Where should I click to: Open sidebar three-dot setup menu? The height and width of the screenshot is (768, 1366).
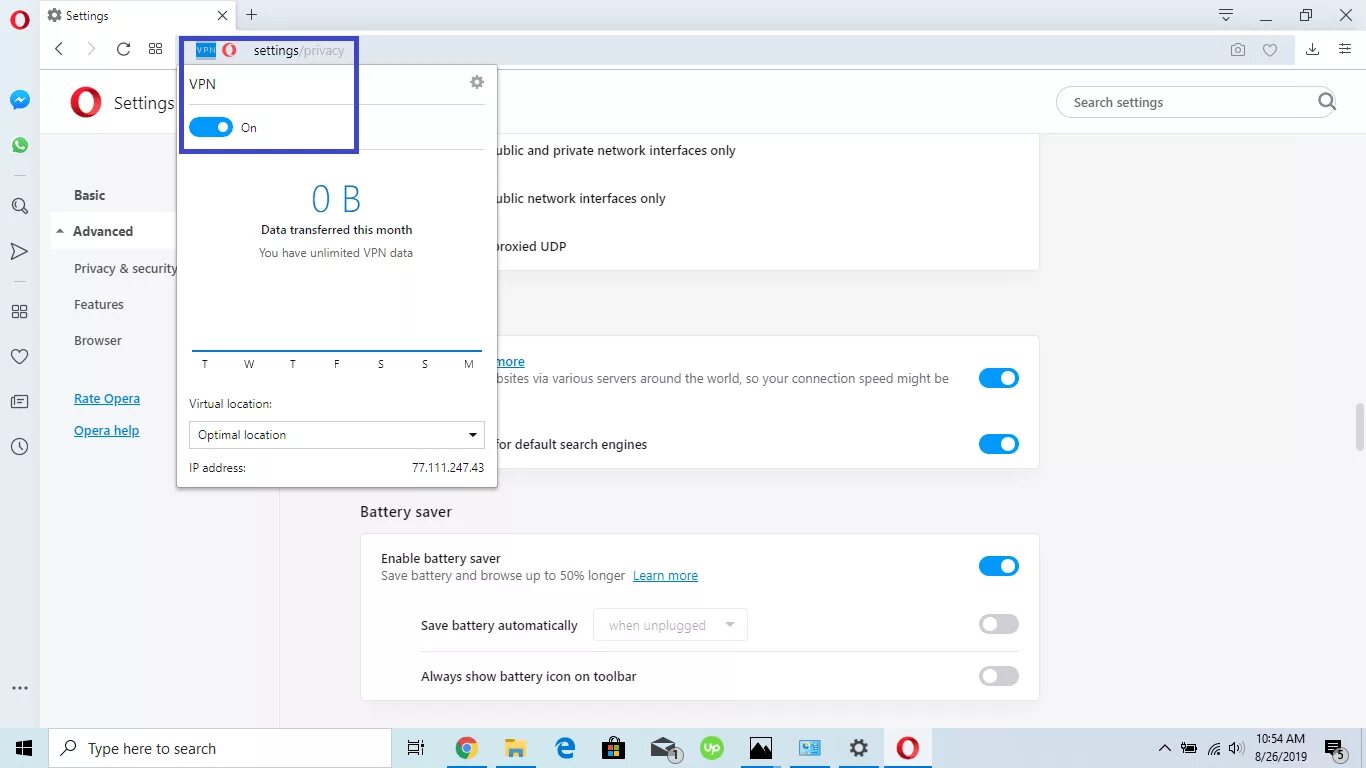coord(20,688)
